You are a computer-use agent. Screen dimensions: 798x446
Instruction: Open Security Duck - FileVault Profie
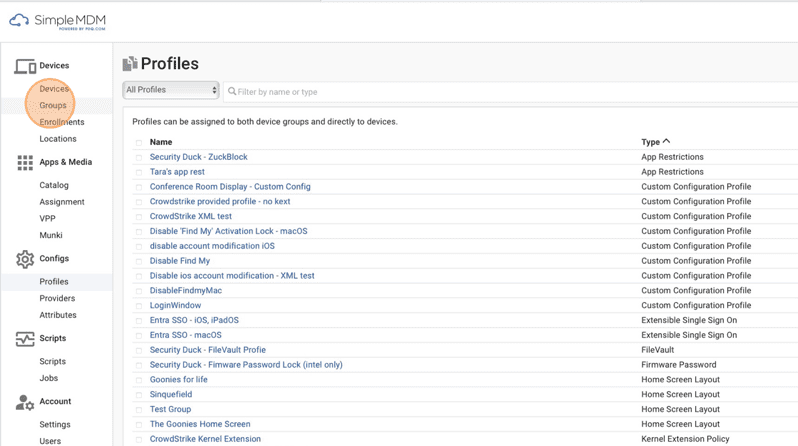(x=208, y=350)
